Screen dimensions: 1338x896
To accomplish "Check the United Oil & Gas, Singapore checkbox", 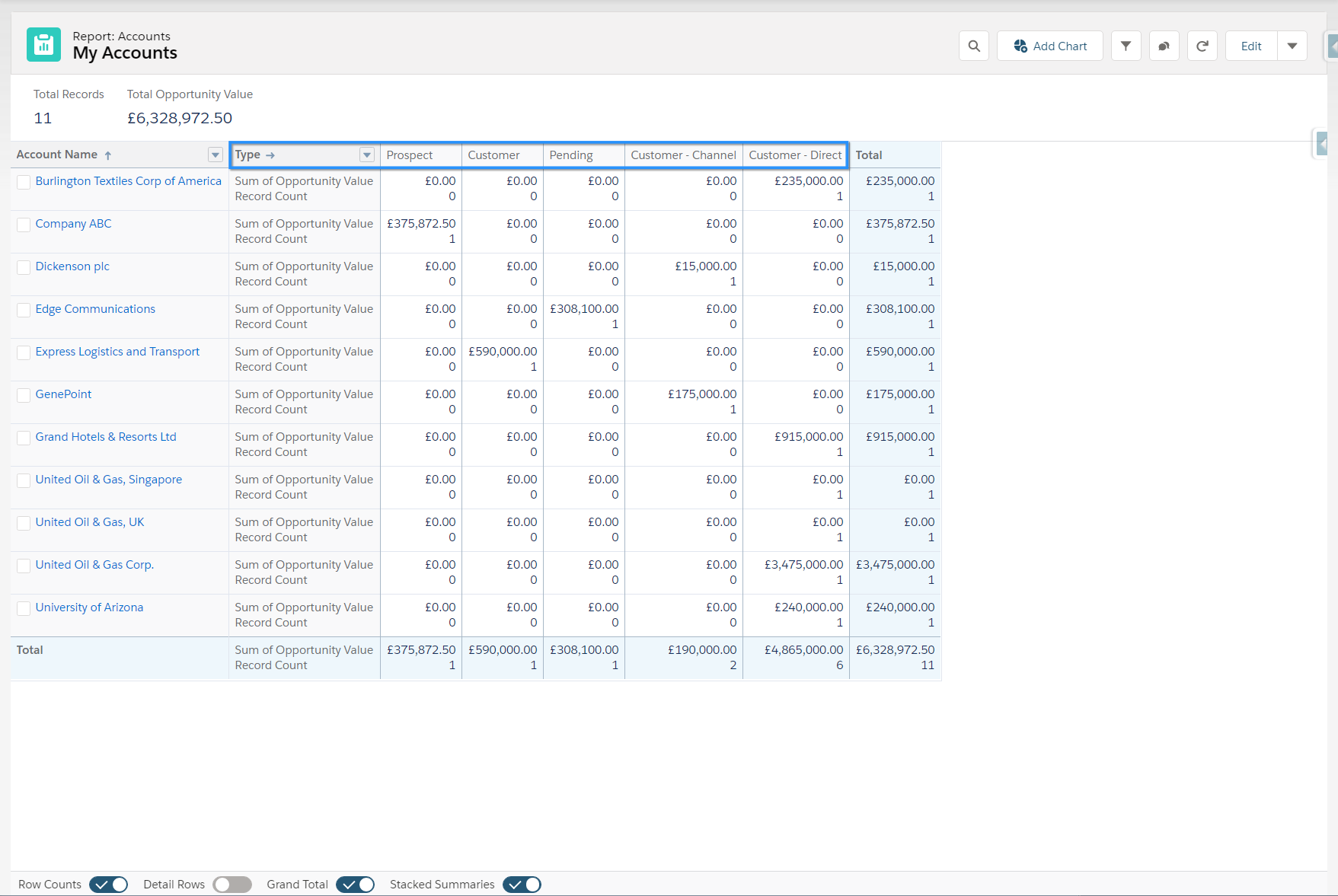I will [24, 480].
